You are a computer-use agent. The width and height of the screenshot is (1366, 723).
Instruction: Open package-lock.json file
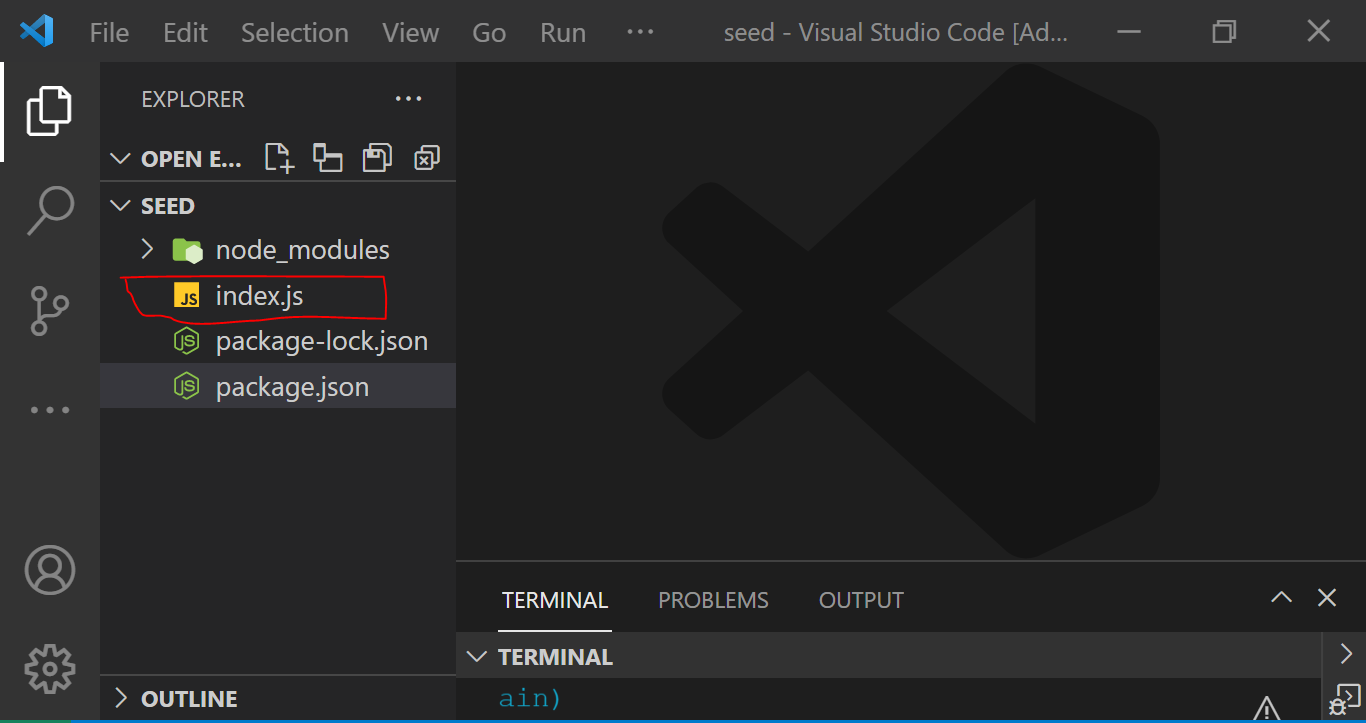coord(321,341)
